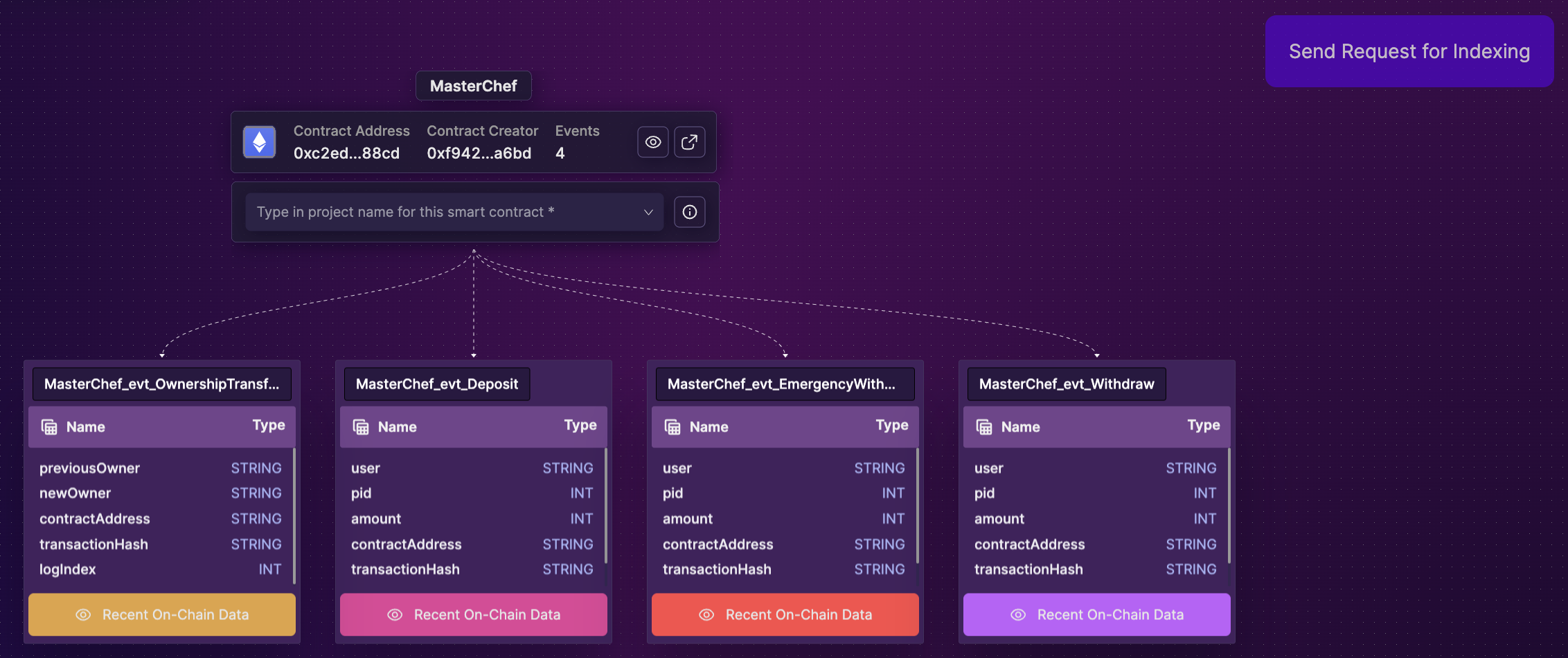Click table icon in OwnershipTransferred header
Image resolution: width=1568 pixels, height=658 pixels.
click(49, 427)
